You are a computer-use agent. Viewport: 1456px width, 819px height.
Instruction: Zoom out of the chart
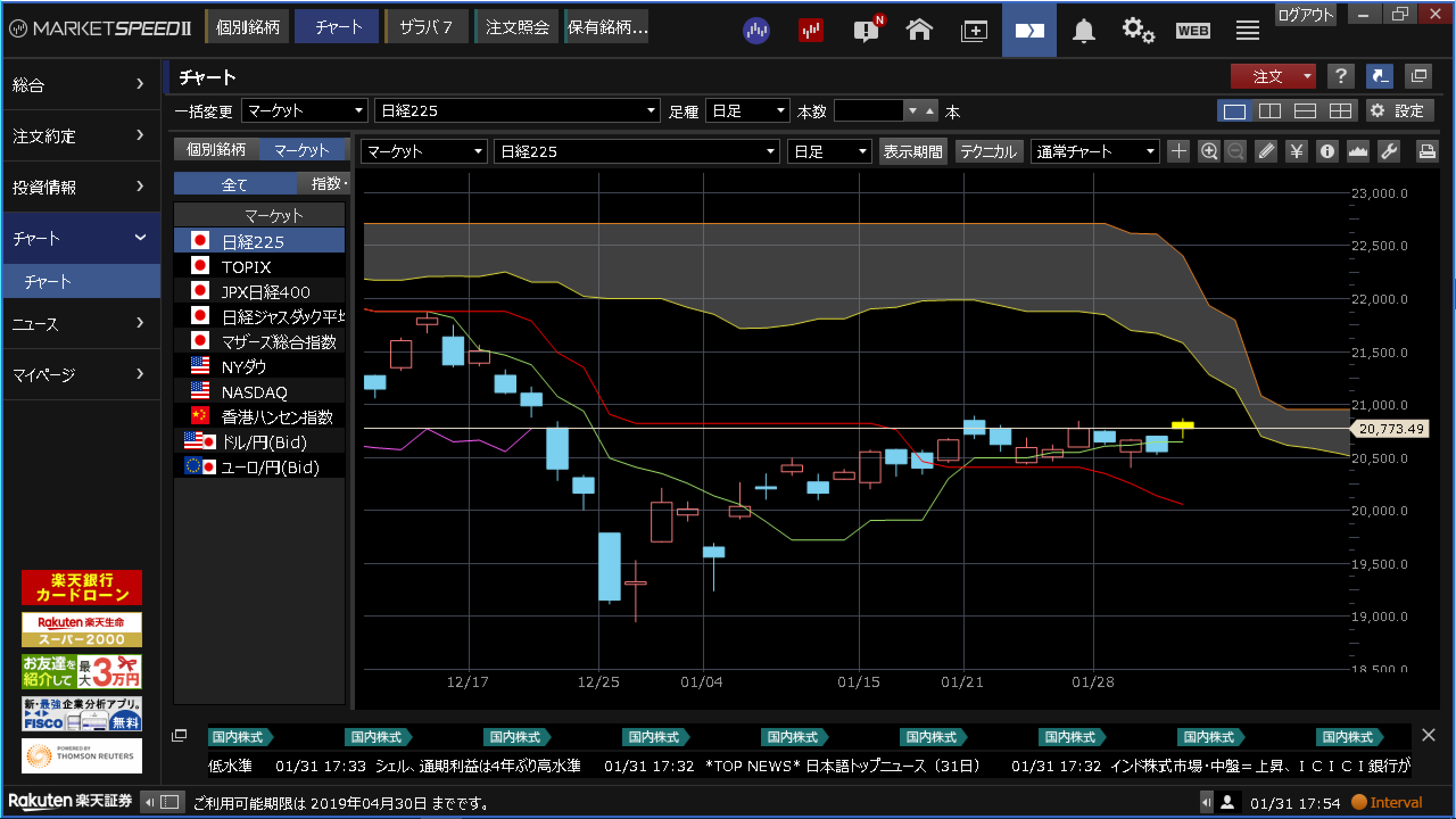point(1235,151)
